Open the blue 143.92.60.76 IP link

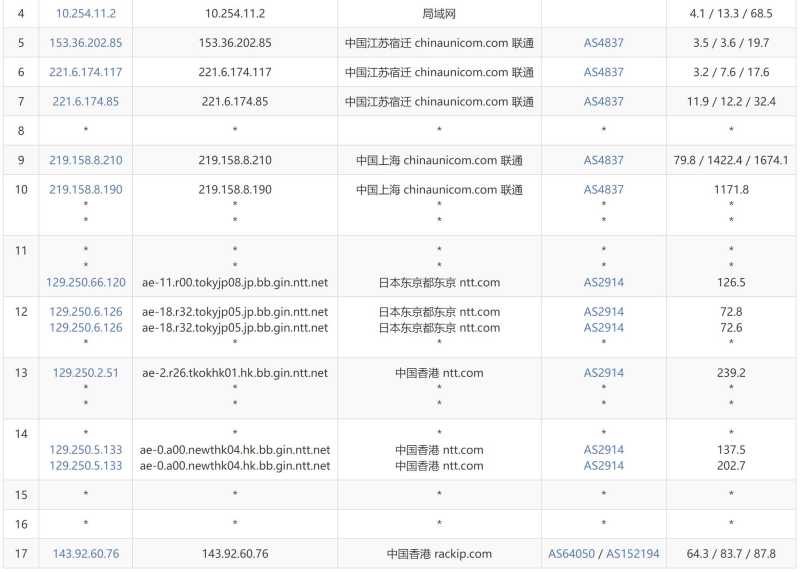point(85,553)
